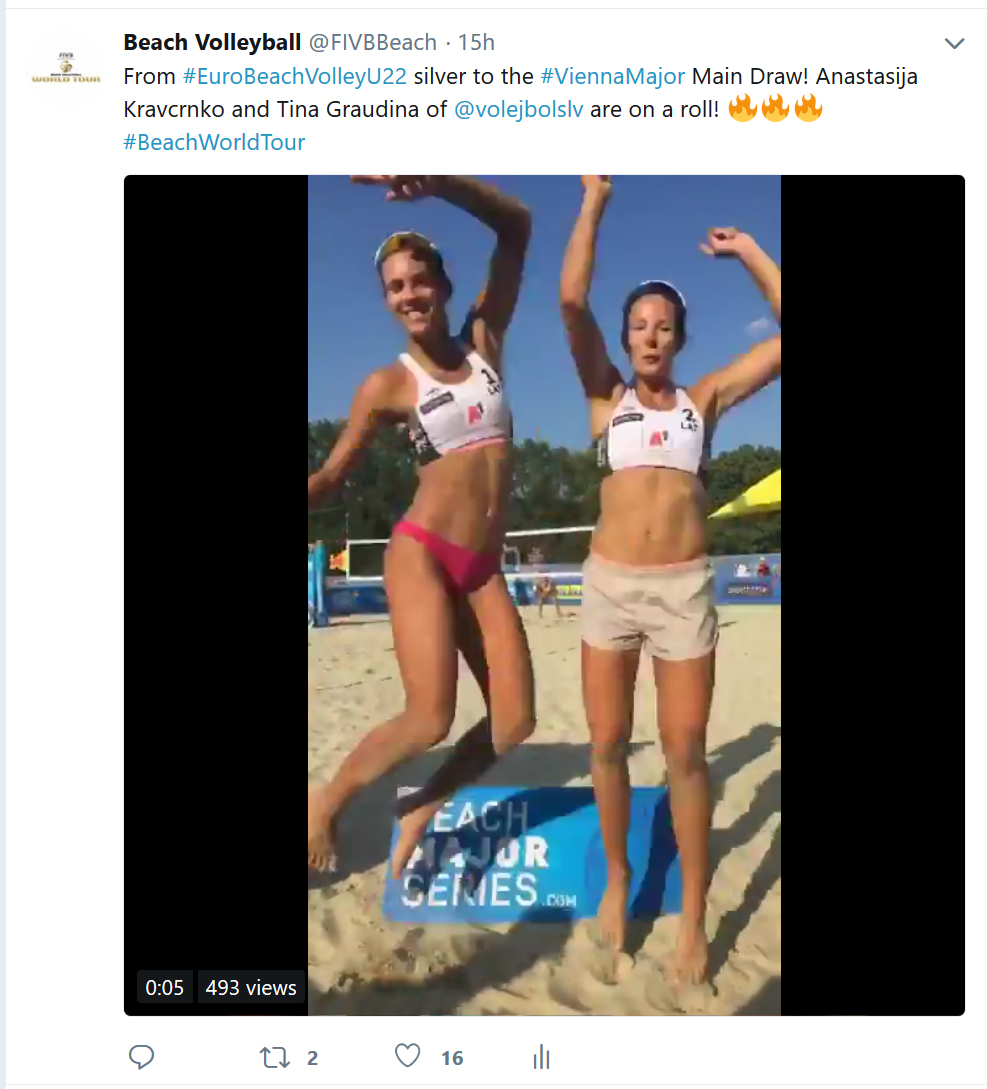The height and width of the screenshot is (1089, 987).
Task: Open the Beach Volleyball account name
Action: click(213, 42)
